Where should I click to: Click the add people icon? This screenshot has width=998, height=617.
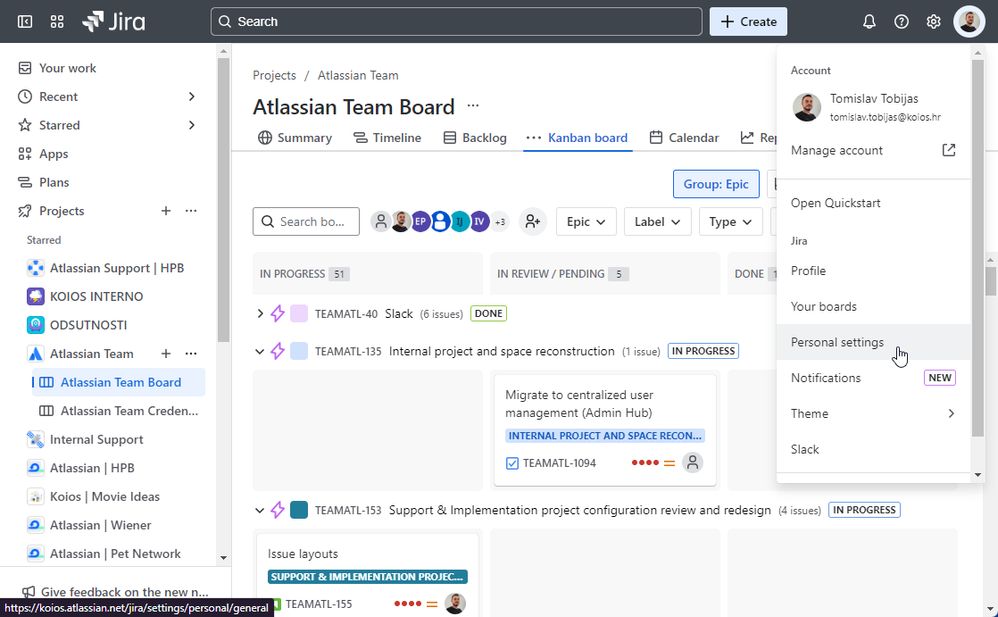pyautogui.click(x=533, y=222)
